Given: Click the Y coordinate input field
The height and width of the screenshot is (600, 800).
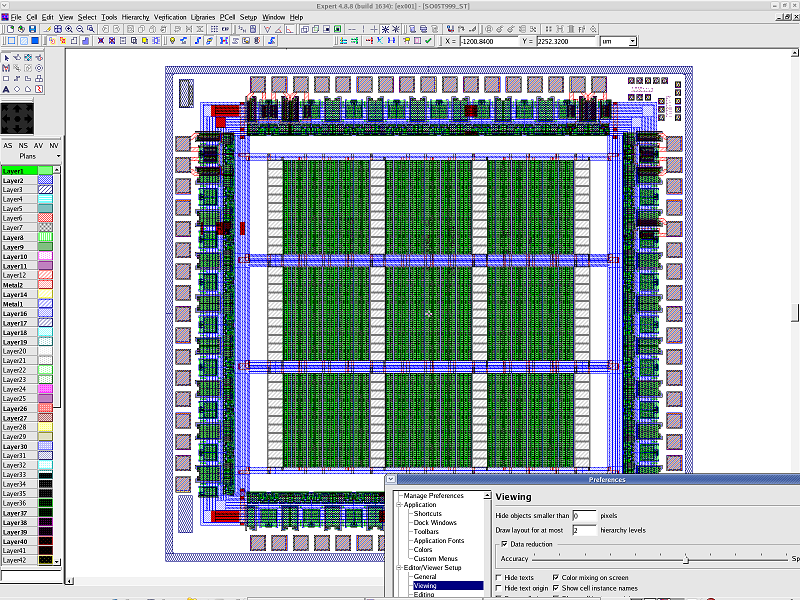Looking at the screenshot, I should (x=566, y=41).
